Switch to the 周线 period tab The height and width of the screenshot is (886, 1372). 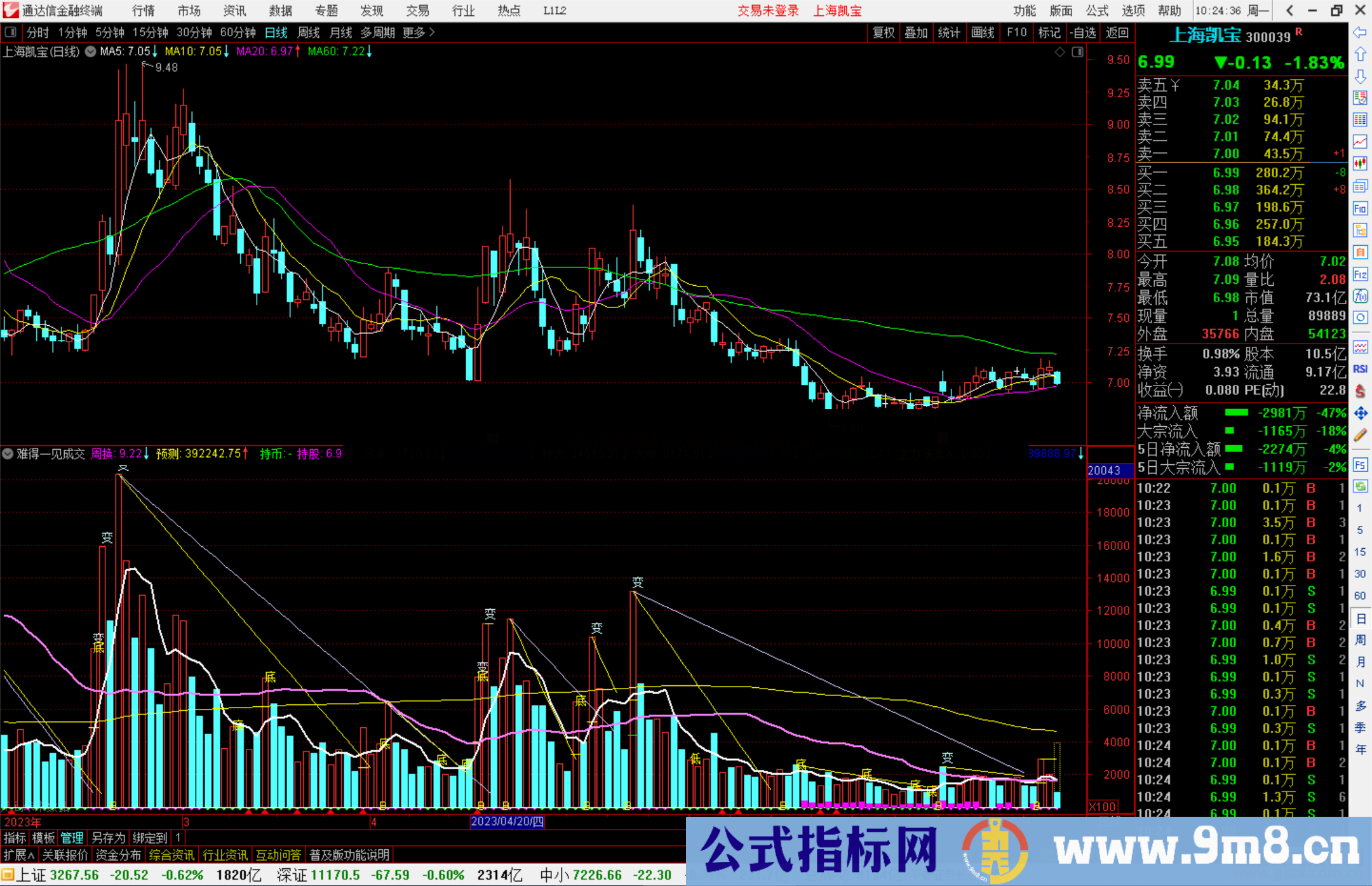coord(309,32)
